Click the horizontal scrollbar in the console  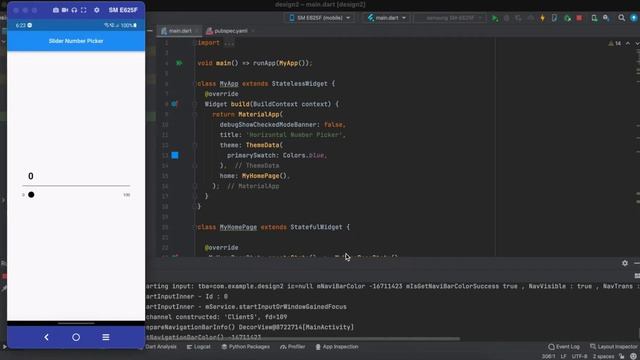click(x=302, y=339)
